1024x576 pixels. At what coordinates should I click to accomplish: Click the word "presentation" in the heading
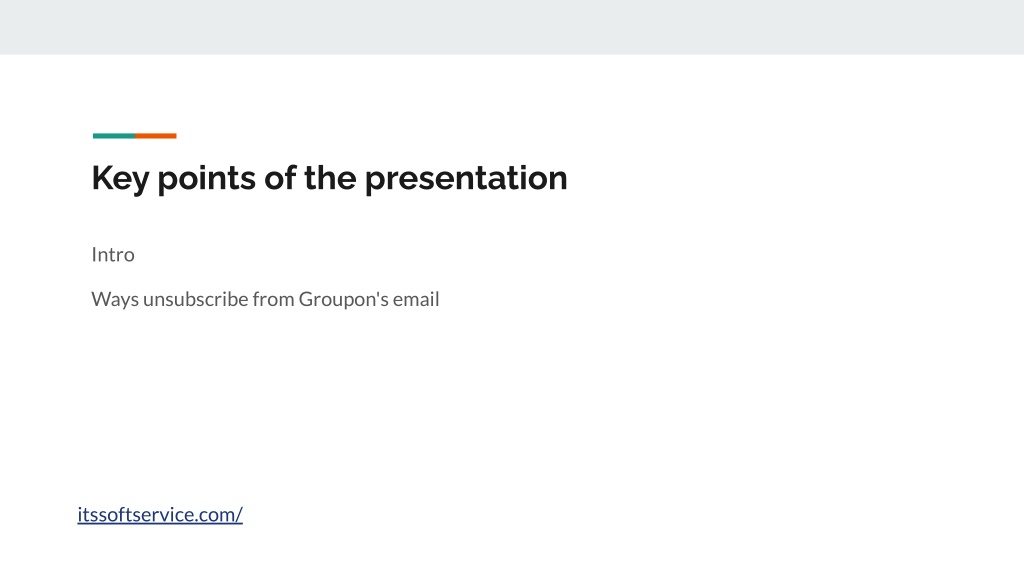coord(466,178)
